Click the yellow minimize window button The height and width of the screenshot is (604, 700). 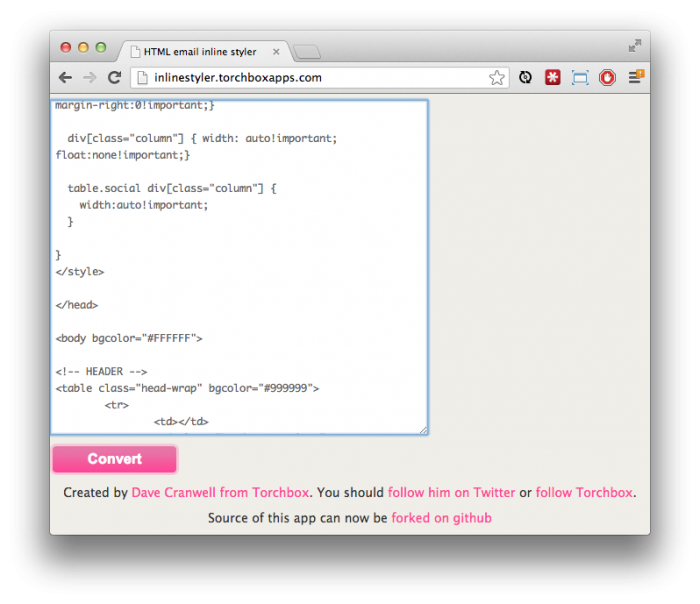coord(83,47)
